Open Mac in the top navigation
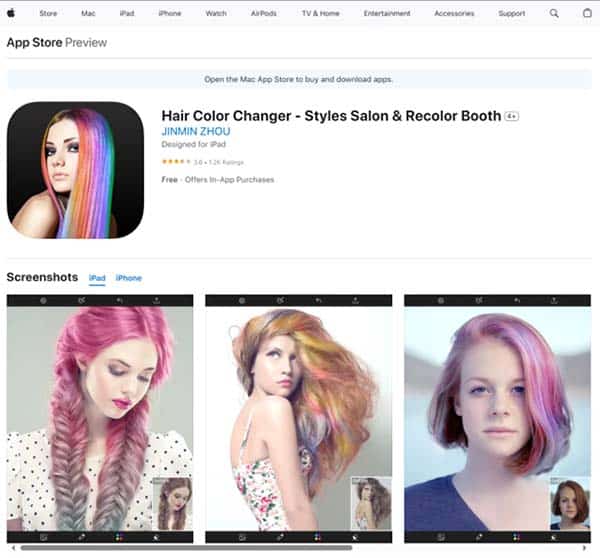Viewport: 600px width, 558px height. pos(88,13)
